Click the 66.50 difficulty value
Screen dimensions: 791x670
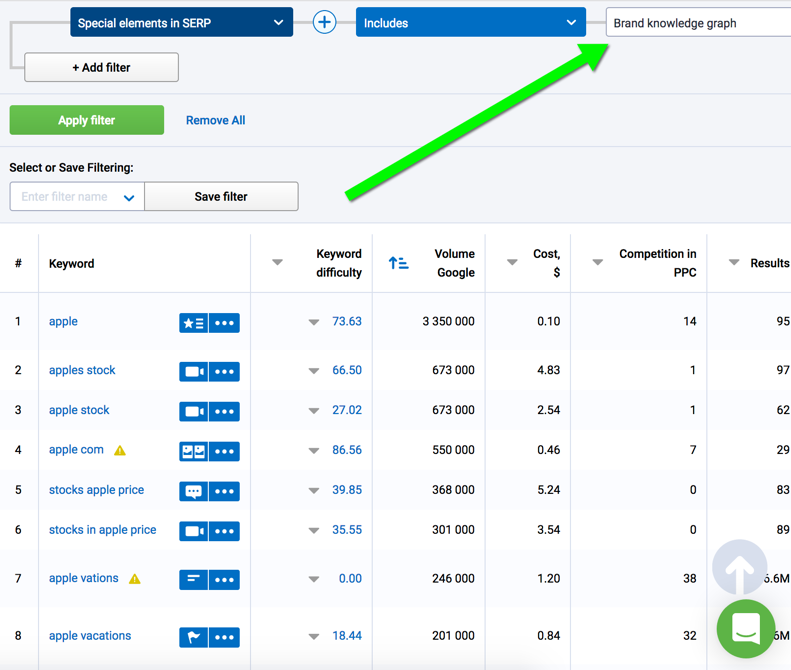pyautogui.click(x=347, y=370)
